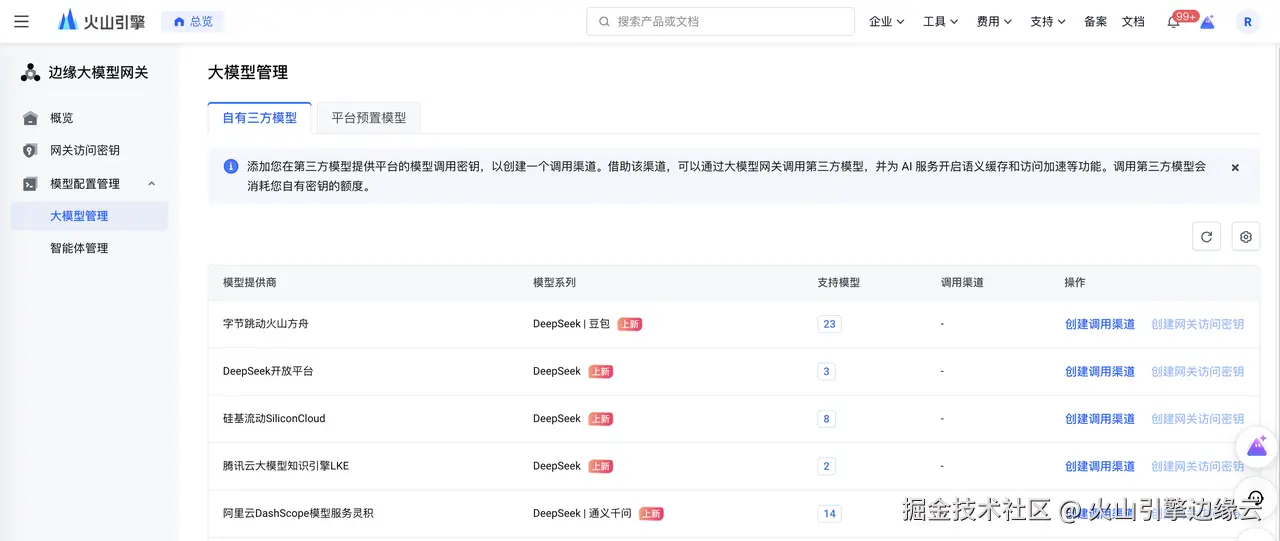Viewport: 1280px width, 541px height.
Task: Click the 上新 badge in 字节跳动火山方舟 row
Action: [629, 324]
